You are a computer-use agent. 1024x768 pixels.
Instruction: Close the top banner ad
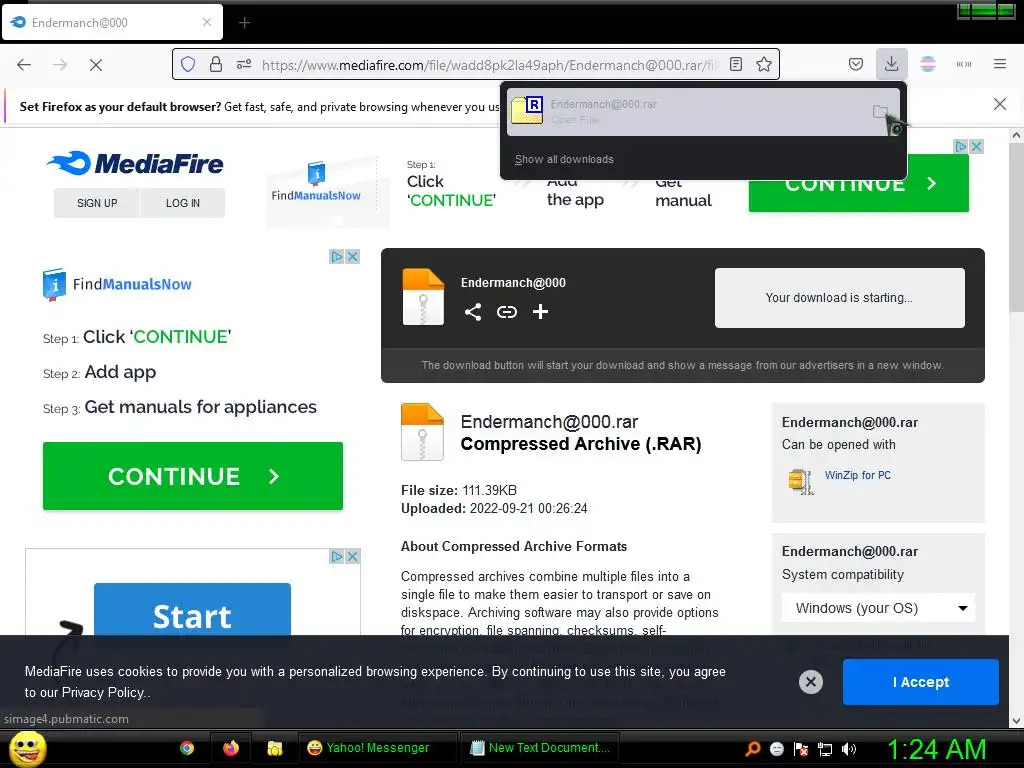coord(976,146)
